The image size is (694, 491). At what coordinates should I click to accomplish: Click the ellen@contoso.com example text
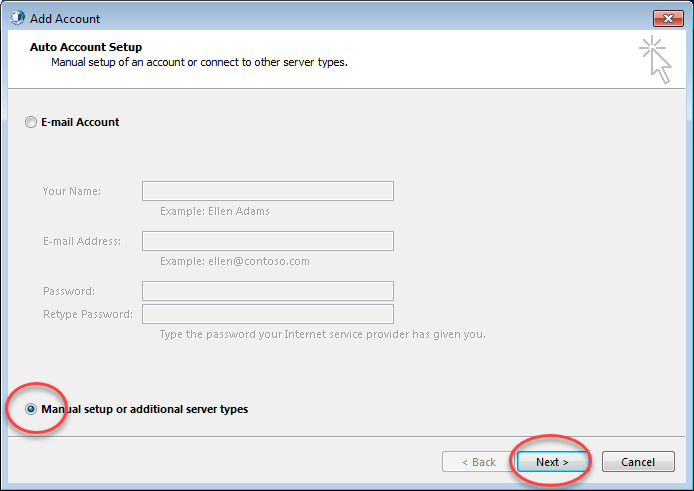(x=259, y=261)
